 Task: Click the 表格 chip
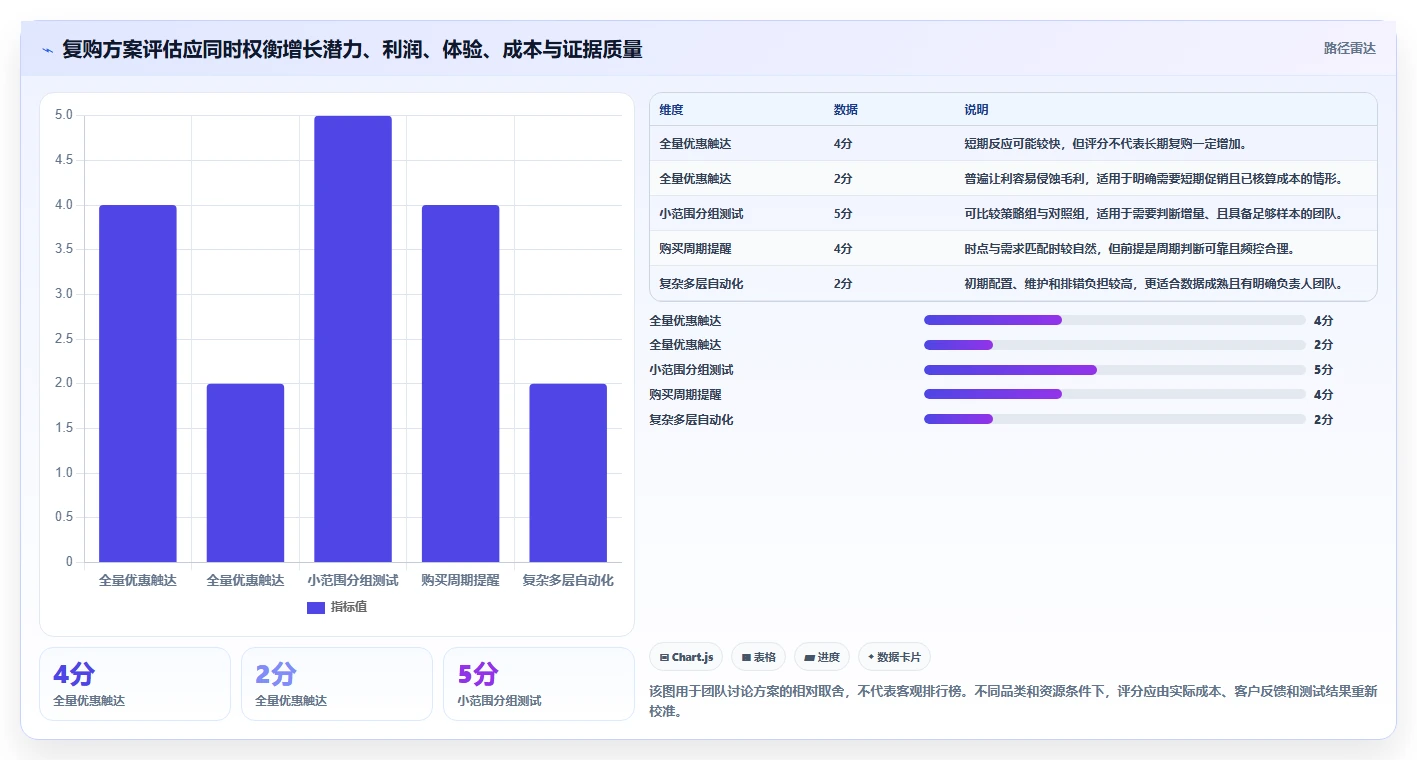[759, 657]
